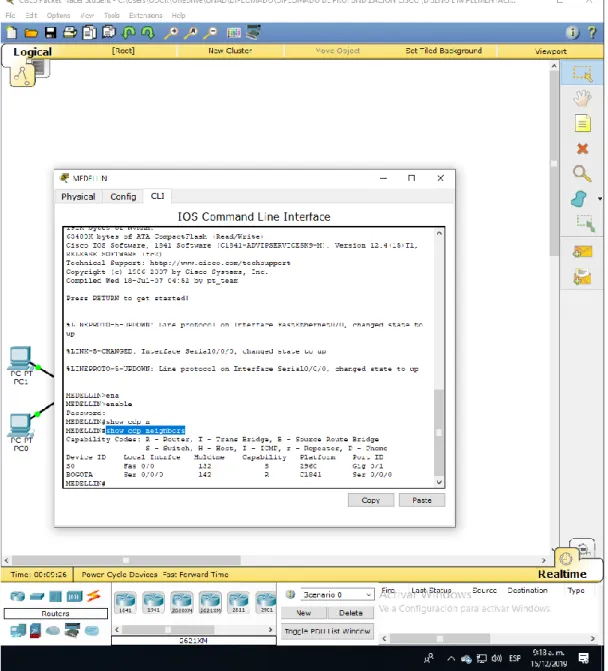Click the Add Simple PDU envelope icon

pos(582,252)
